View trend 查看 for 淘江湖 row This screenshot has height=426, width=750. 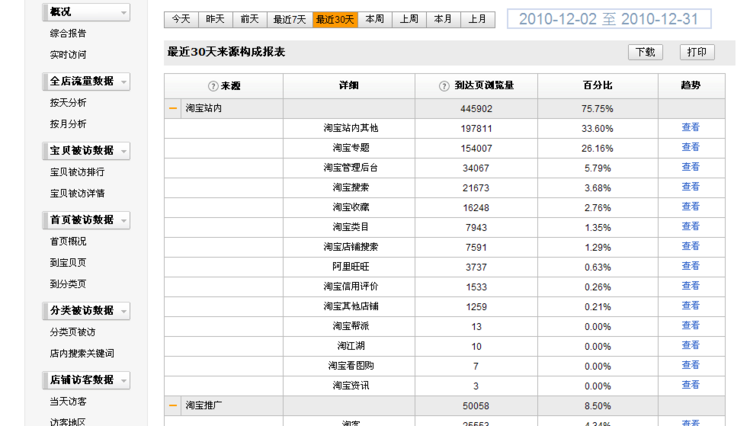(x=691, y=345)
